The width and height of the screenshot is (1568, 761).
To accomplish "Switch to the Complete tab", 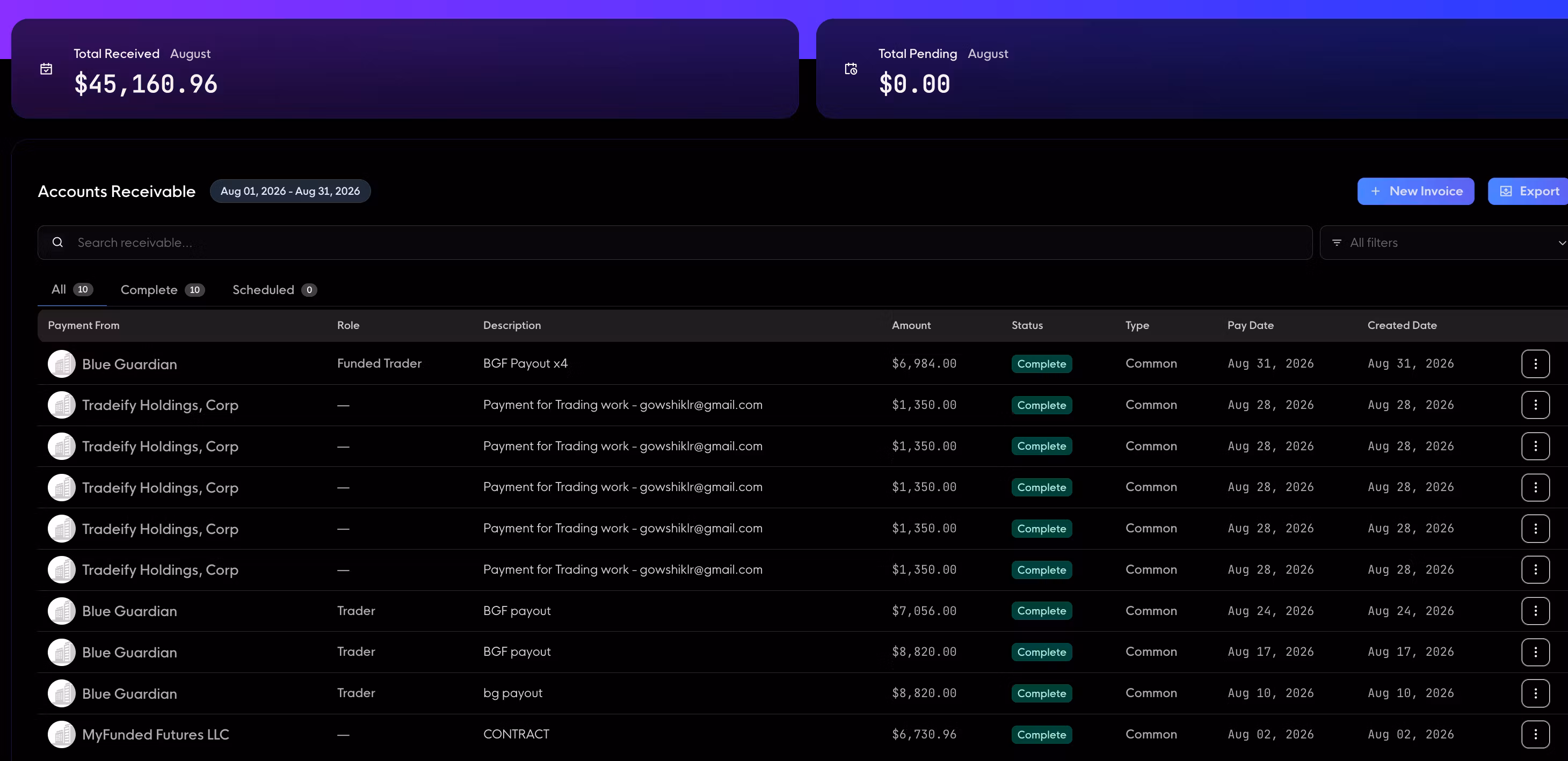I will [163, 290].
